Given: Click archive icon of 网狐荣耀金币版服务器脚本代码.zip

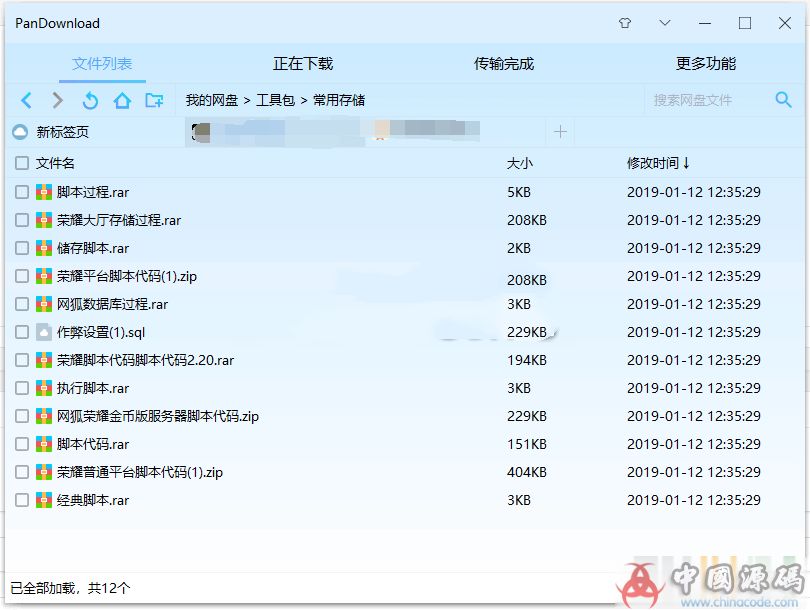Looking at the screenshot, I should (x=44, y=416).
